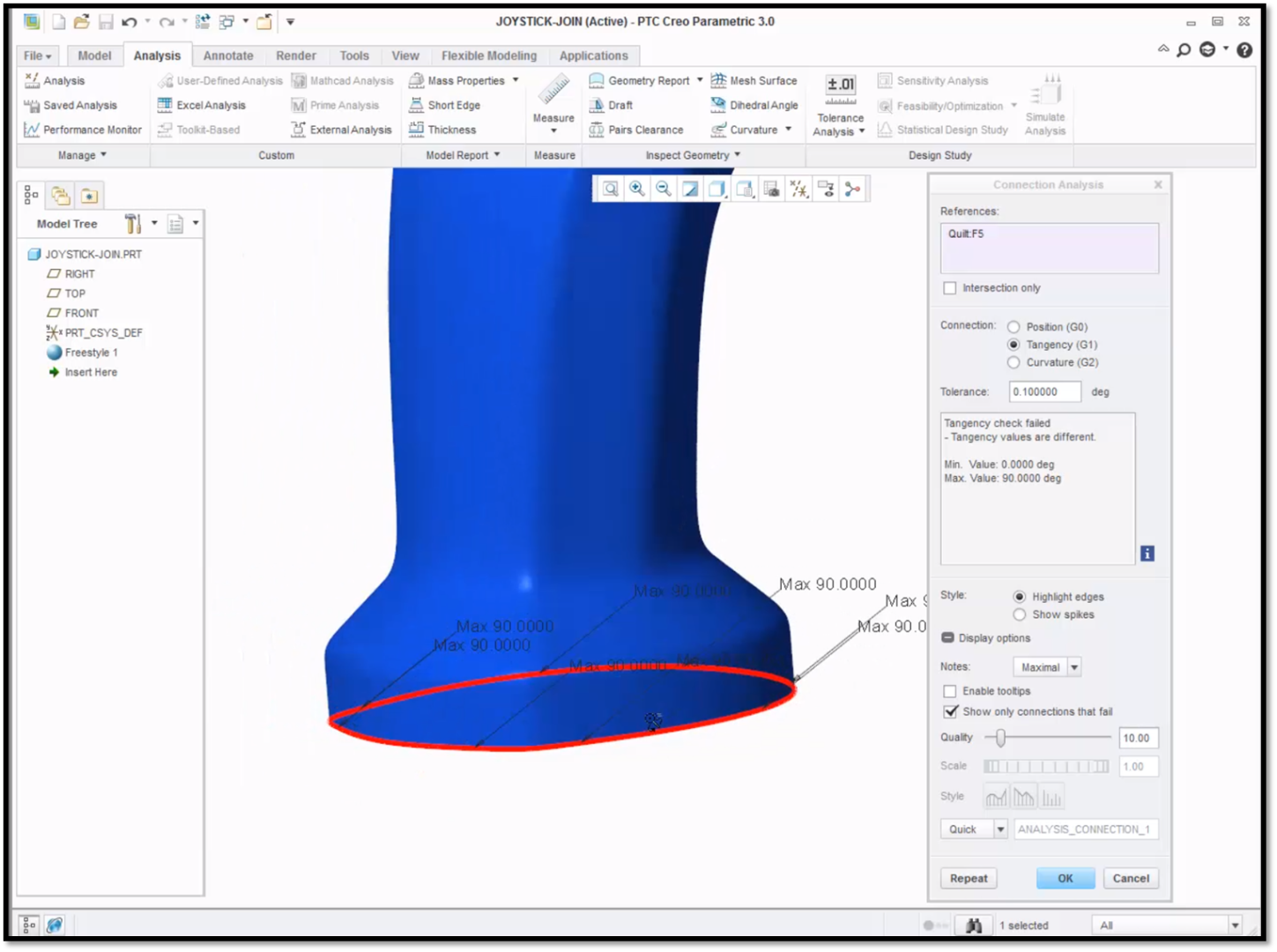
Task: Open the File menu
Action: click(37, 56)
